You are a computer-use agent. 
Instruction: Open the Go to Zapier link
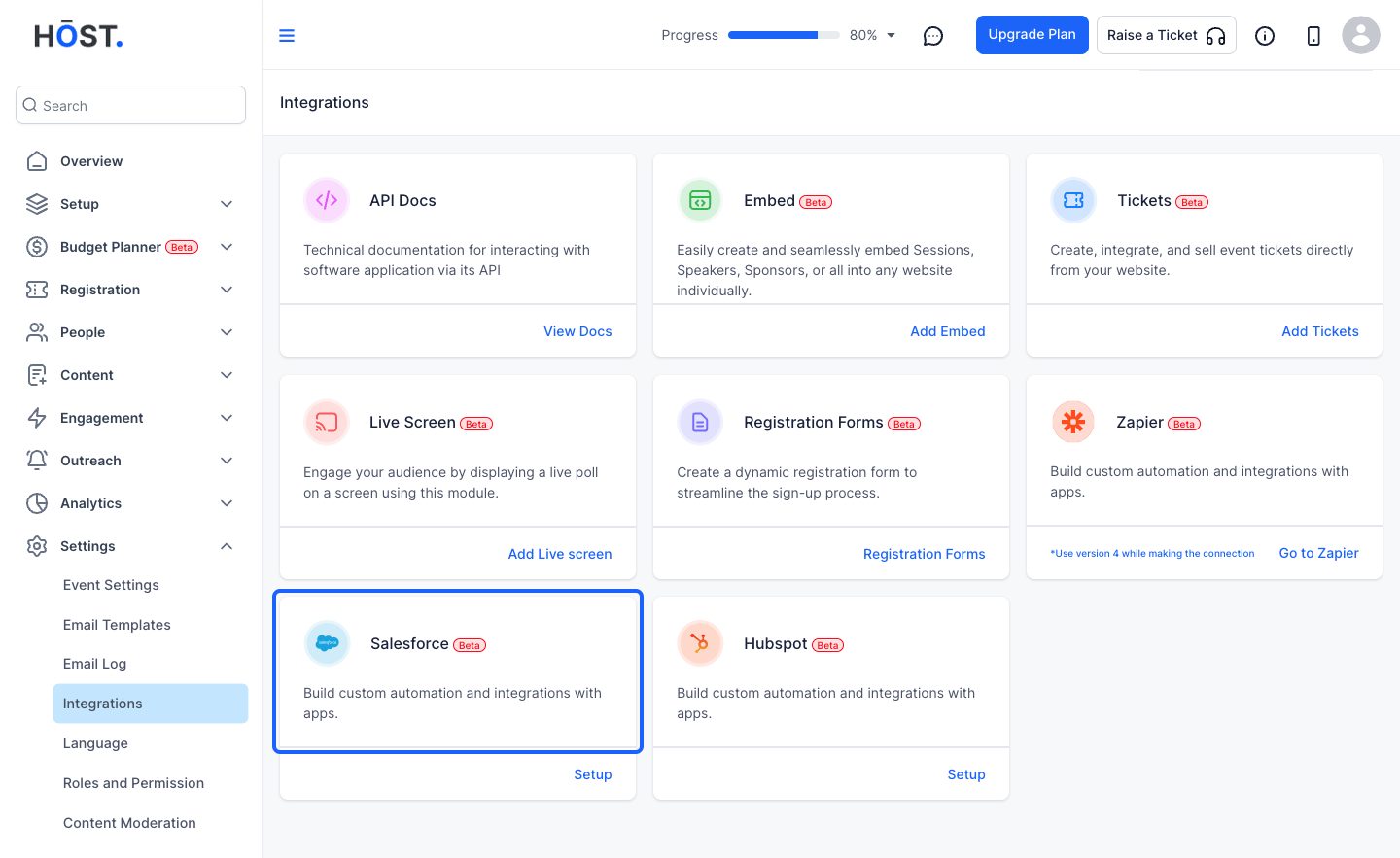coord(1318,553)
